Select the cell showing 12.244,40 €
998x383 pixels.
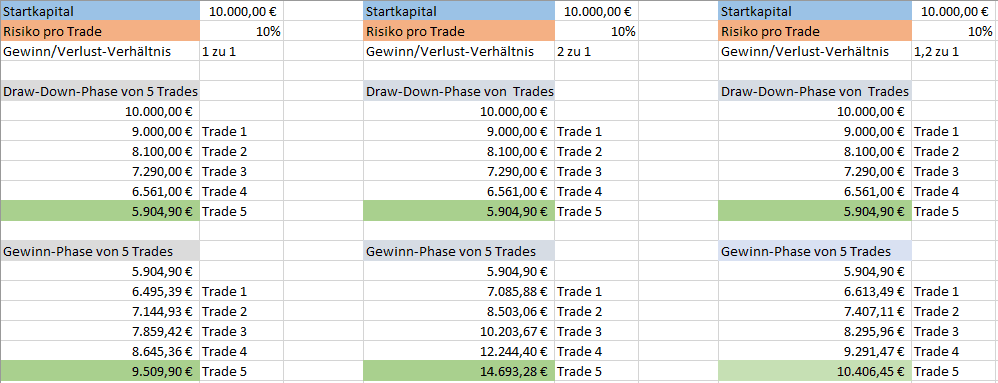point(459,351)
